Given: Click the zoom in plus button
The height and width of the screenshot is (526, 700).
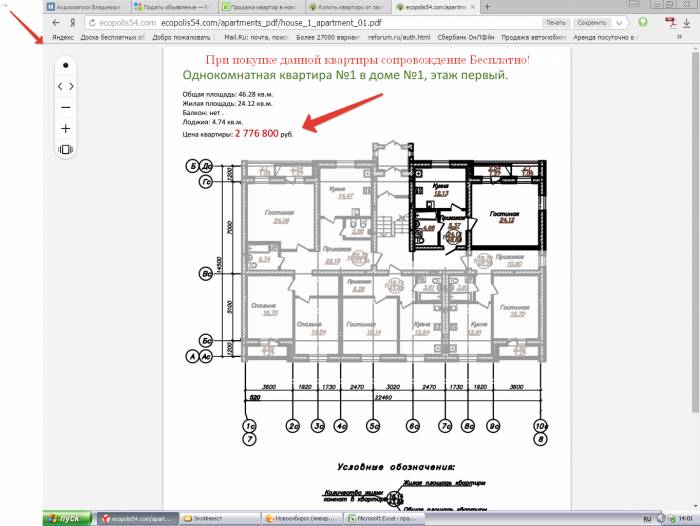Looking at the screenshot, I should click(66, 128).
